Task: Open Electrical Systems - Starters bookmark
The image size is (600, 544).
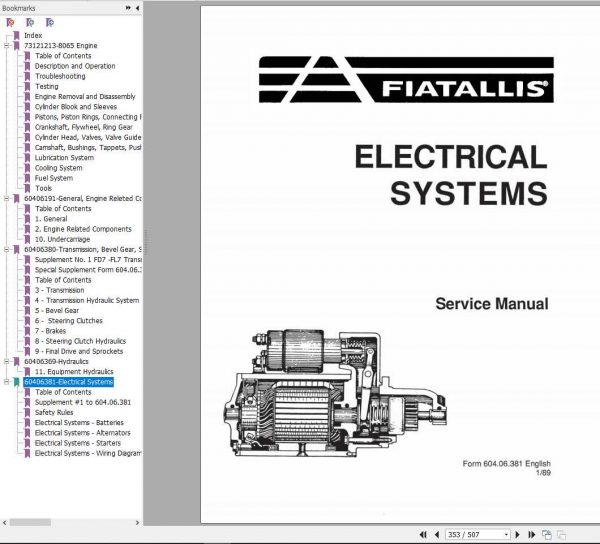Action: coord(78,443)
